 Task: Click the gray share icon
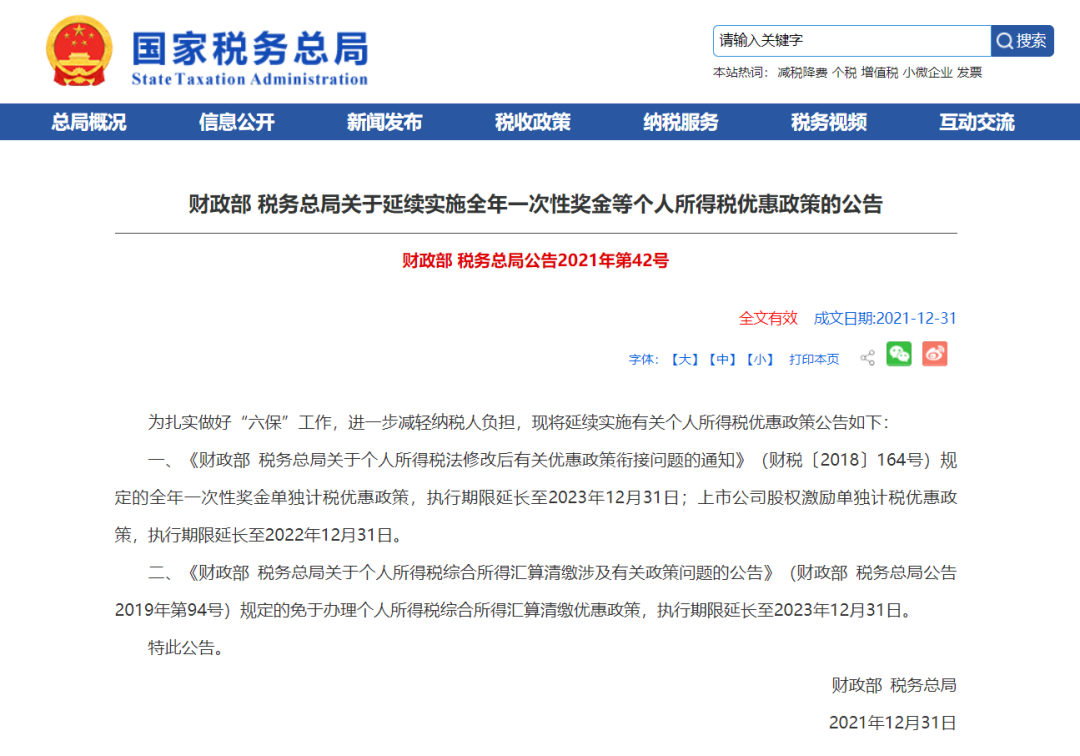point(868,358)
